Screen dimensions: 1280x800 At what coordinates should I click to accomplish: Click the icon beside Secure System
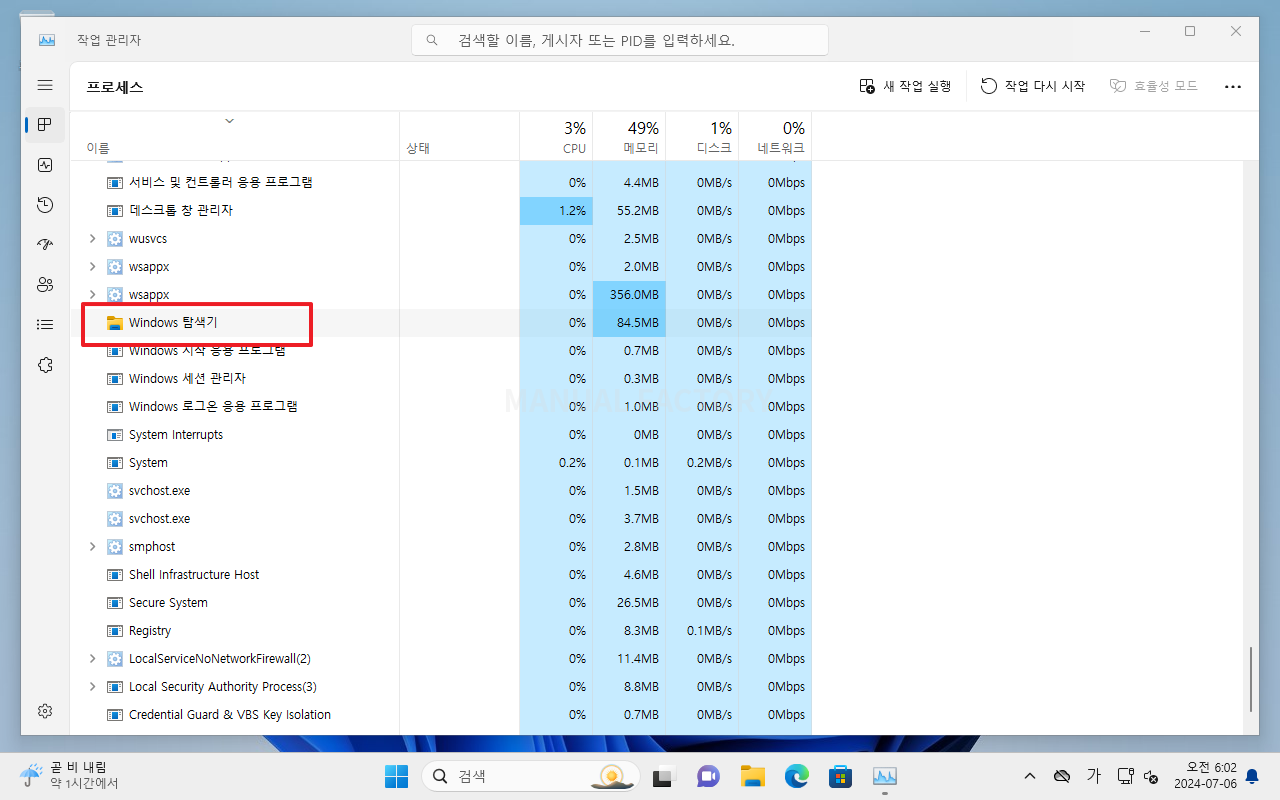pyautogui.click(x=114, y=603)
